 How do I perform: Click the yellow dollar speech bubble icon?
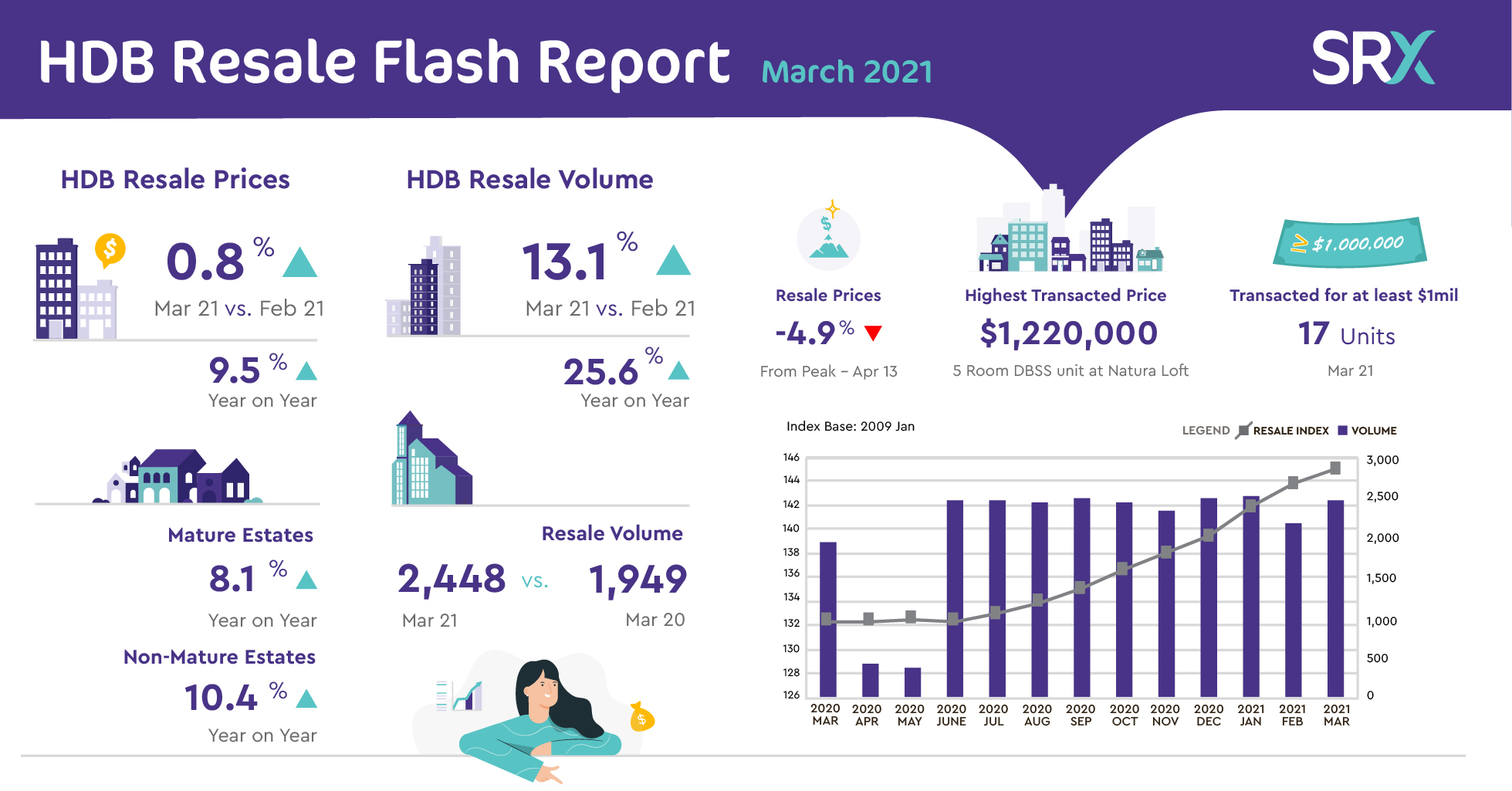point(110,248)
